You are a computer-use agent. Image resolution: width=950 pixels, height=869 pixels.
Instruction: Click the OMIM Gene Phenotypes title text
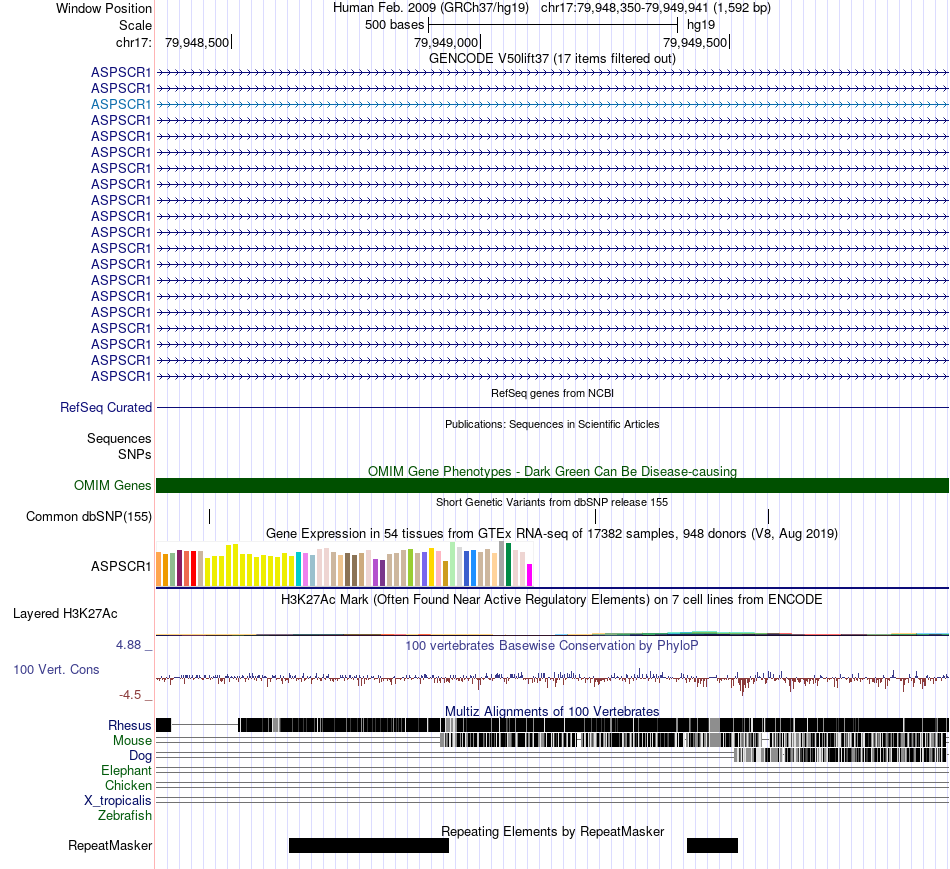[x=552, y=471]
